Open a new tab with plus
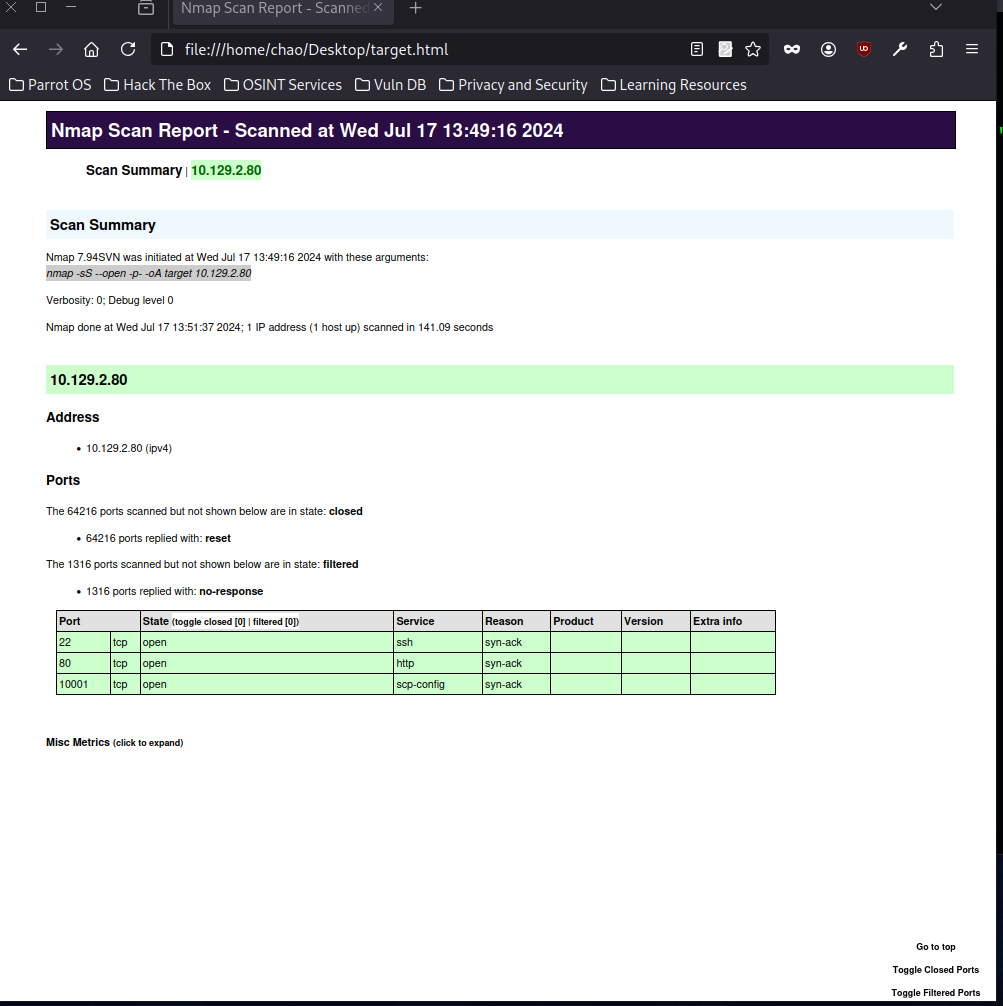Image resolution: width=1003 pixels, height=1006 pixels. tap(416, 8)
